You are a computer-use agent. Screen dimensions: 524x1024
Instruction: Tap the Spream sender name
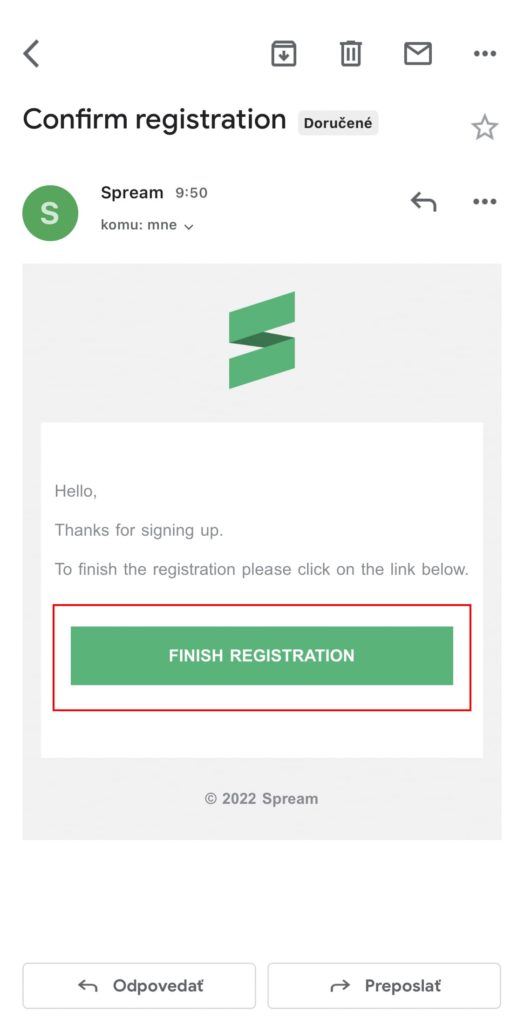tap(132, 193)
